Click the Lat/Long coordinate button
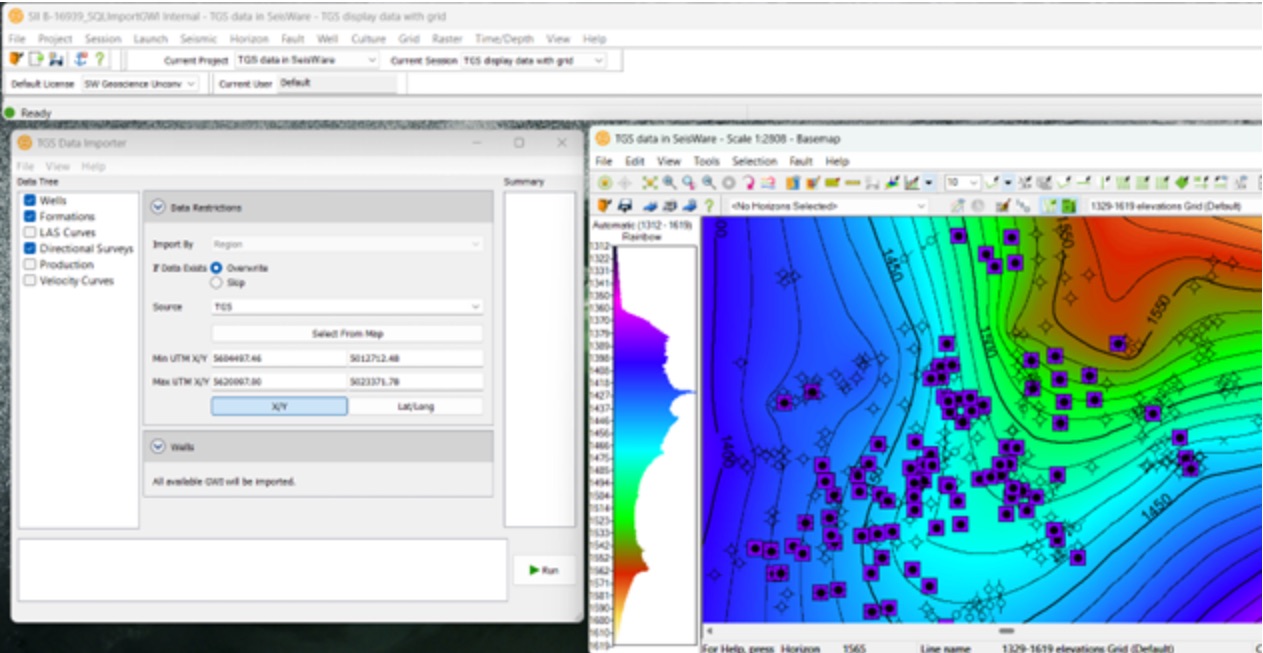The height and width of the screenshot is (653, 1263). pos(416,406)
